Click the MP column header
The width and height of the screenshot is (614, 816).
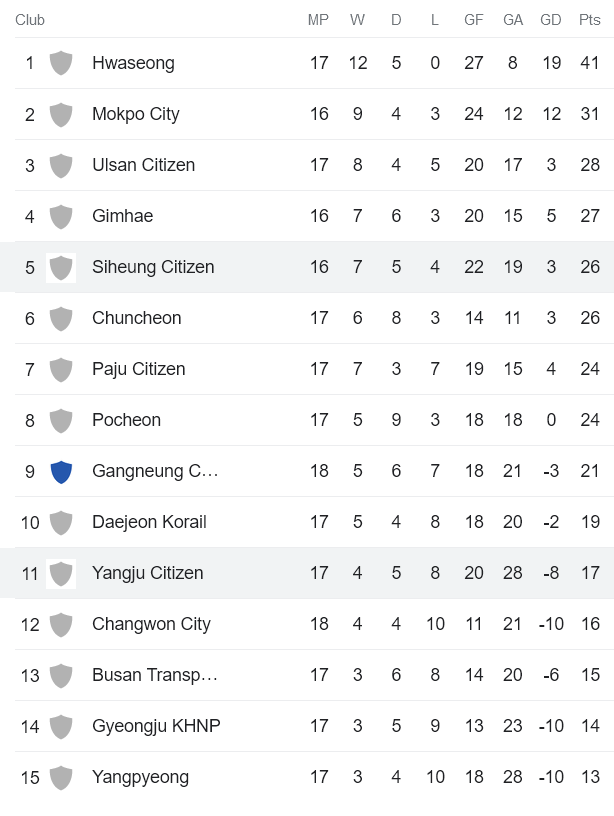(320, 18)
